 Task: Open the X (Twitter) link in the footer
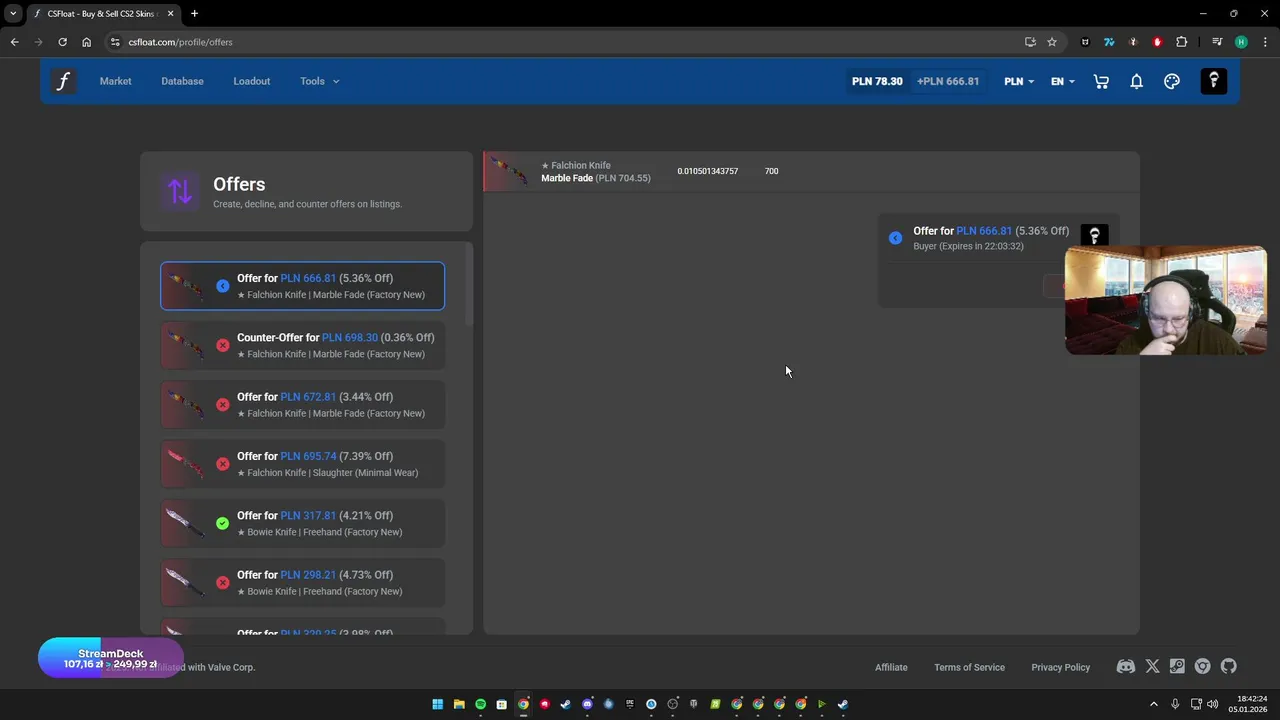click(x=1152, y=667)
